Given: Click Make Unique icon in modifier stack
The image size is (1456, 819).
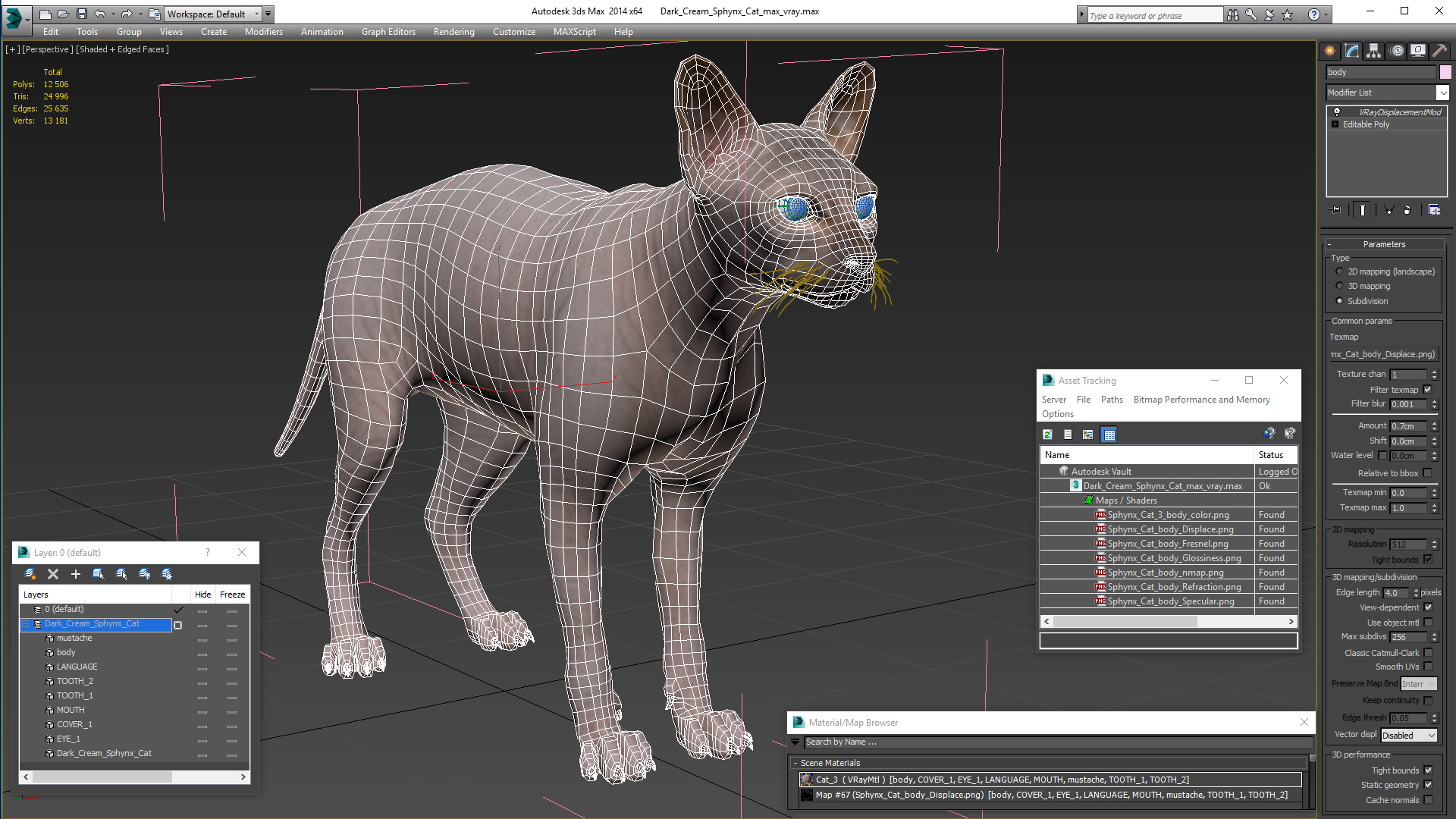Looking at the screenshot, I should (x=1389, y=210).
